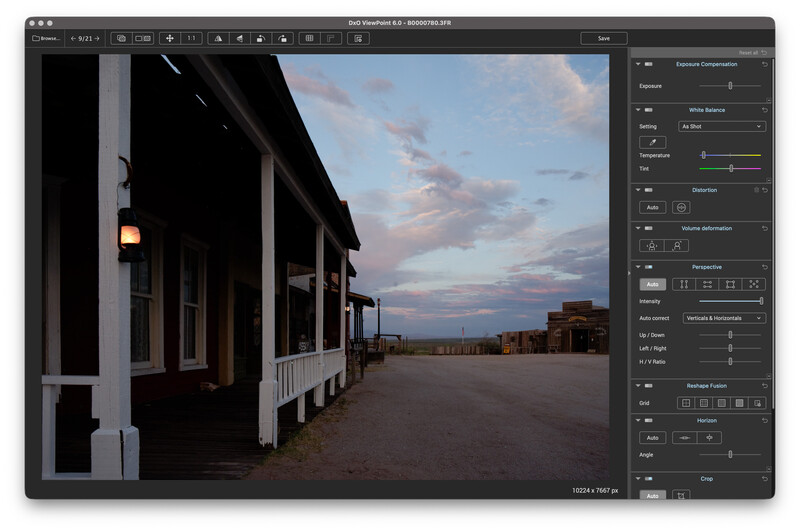Select the force vertical parallels tool

pyautogui.click(x=684, y=284)
